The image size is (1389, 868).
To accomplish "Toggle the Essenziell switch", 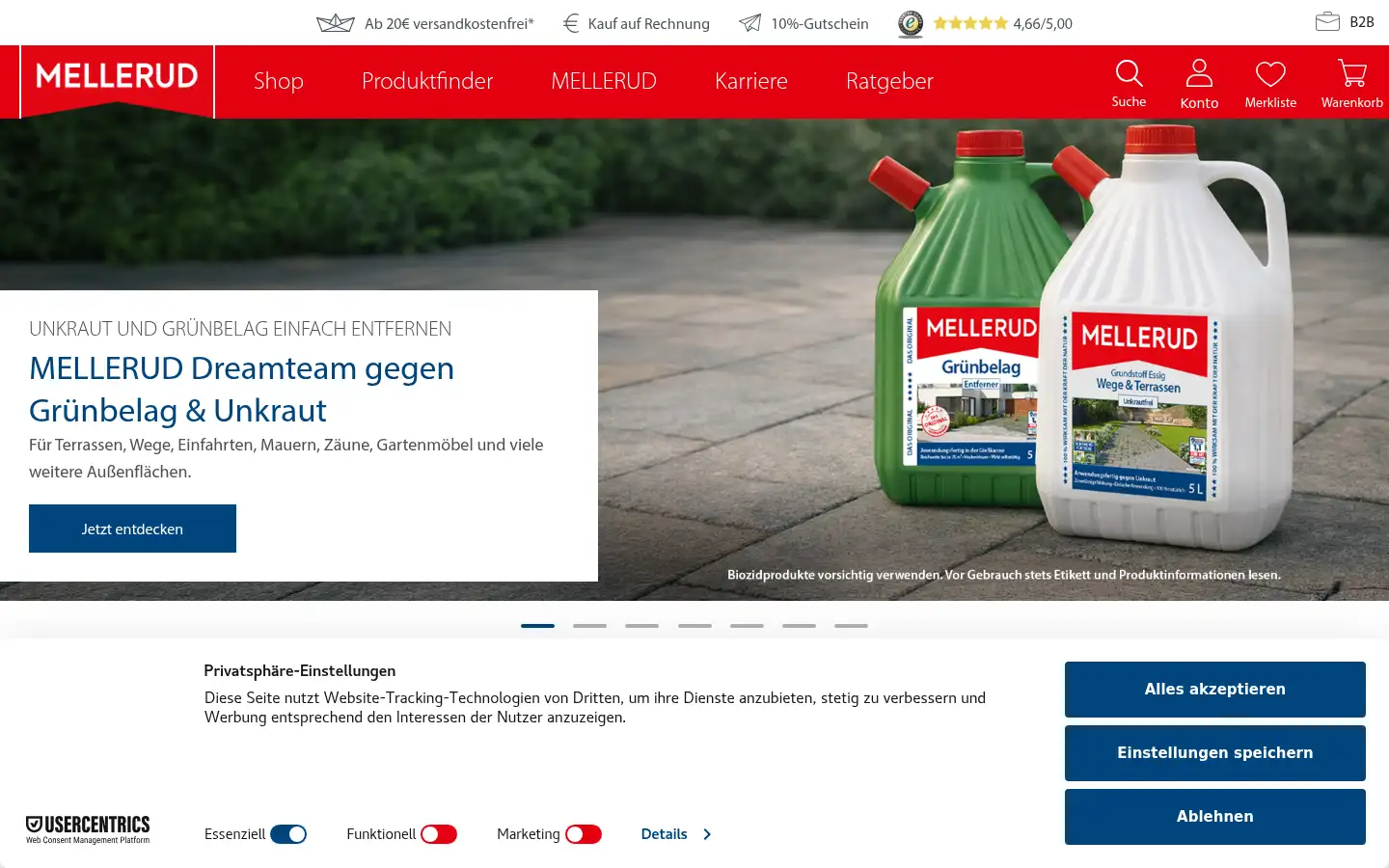I will click(x=288, y=834).
